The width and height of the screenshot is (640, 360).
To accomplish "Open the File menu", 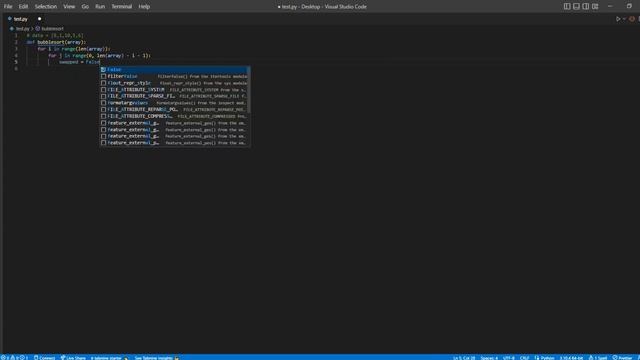I will click(8, 7).
